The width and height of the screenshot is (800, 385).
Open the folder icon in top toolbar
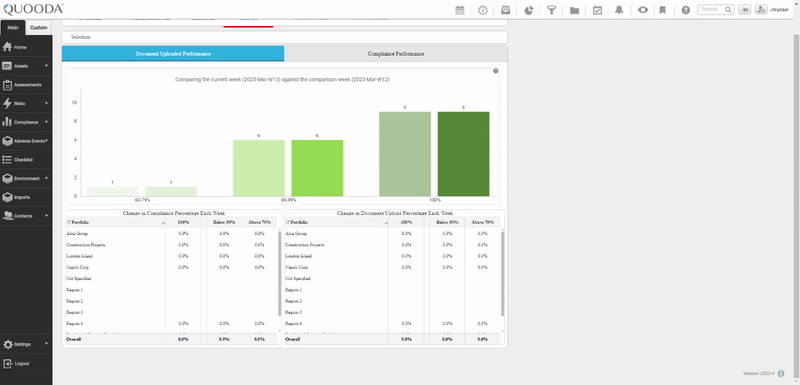click(x=574, y=10)
